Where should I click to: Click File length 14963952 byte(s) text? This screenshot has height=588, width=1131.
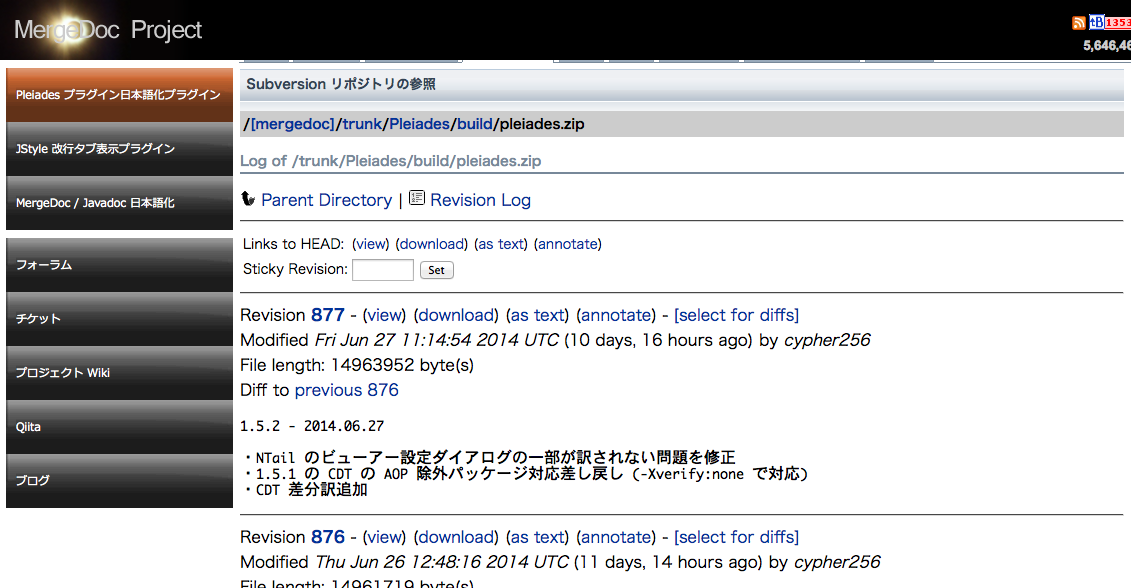click(357, 365)
